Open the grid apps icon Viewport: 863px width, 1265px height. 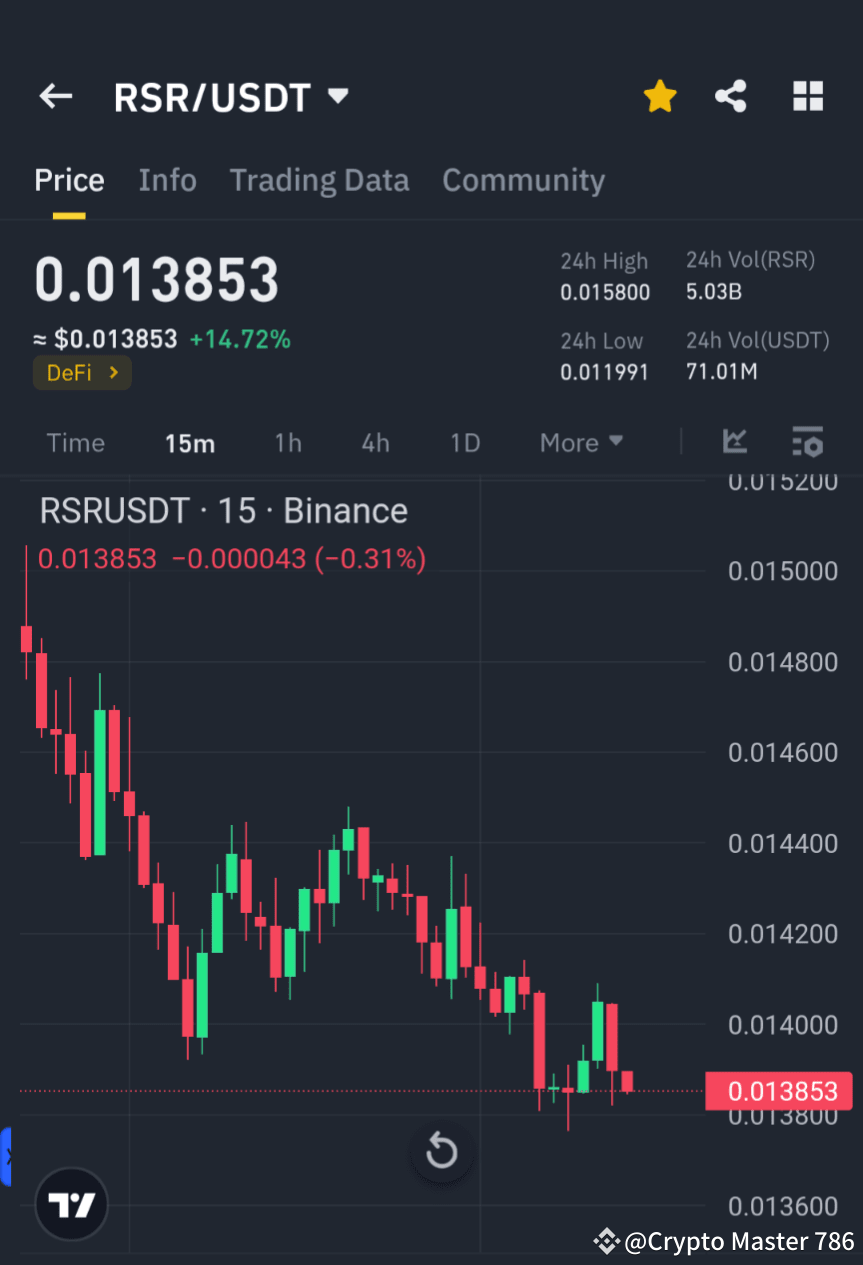[x=807, y=96]
